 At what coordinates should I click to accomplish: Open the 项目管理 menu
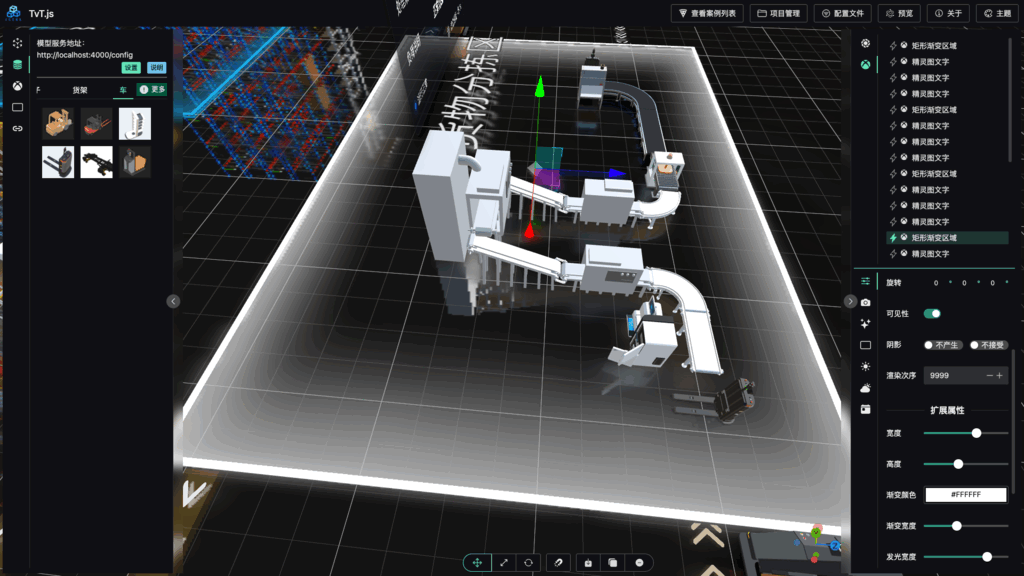778,14
